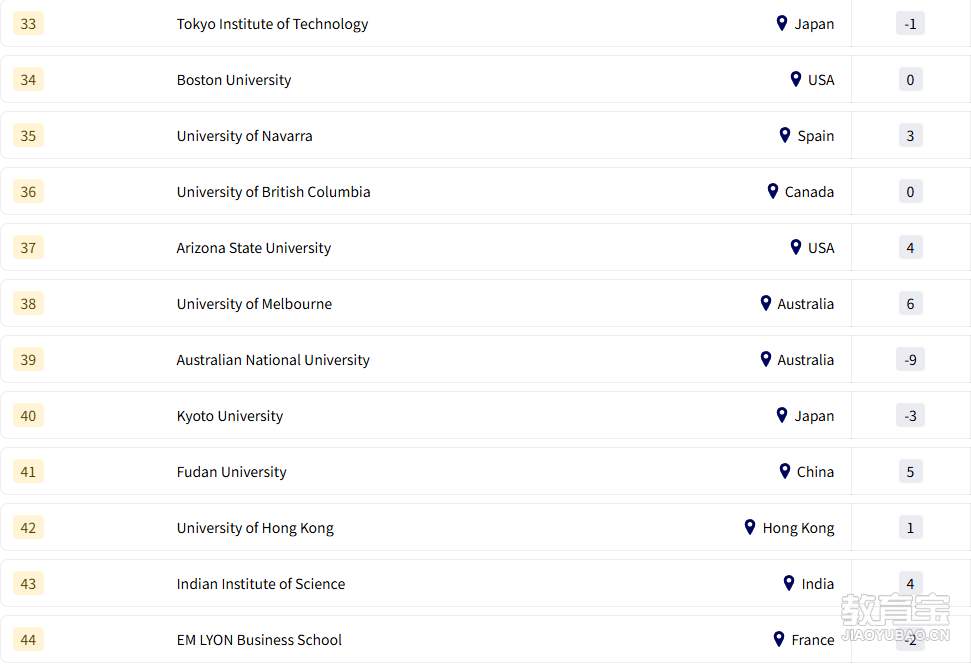The image size is (971, 664).
Task: Click the rank change badge for Fudan University
Action: pyautogui.click(x=910, y=472)
